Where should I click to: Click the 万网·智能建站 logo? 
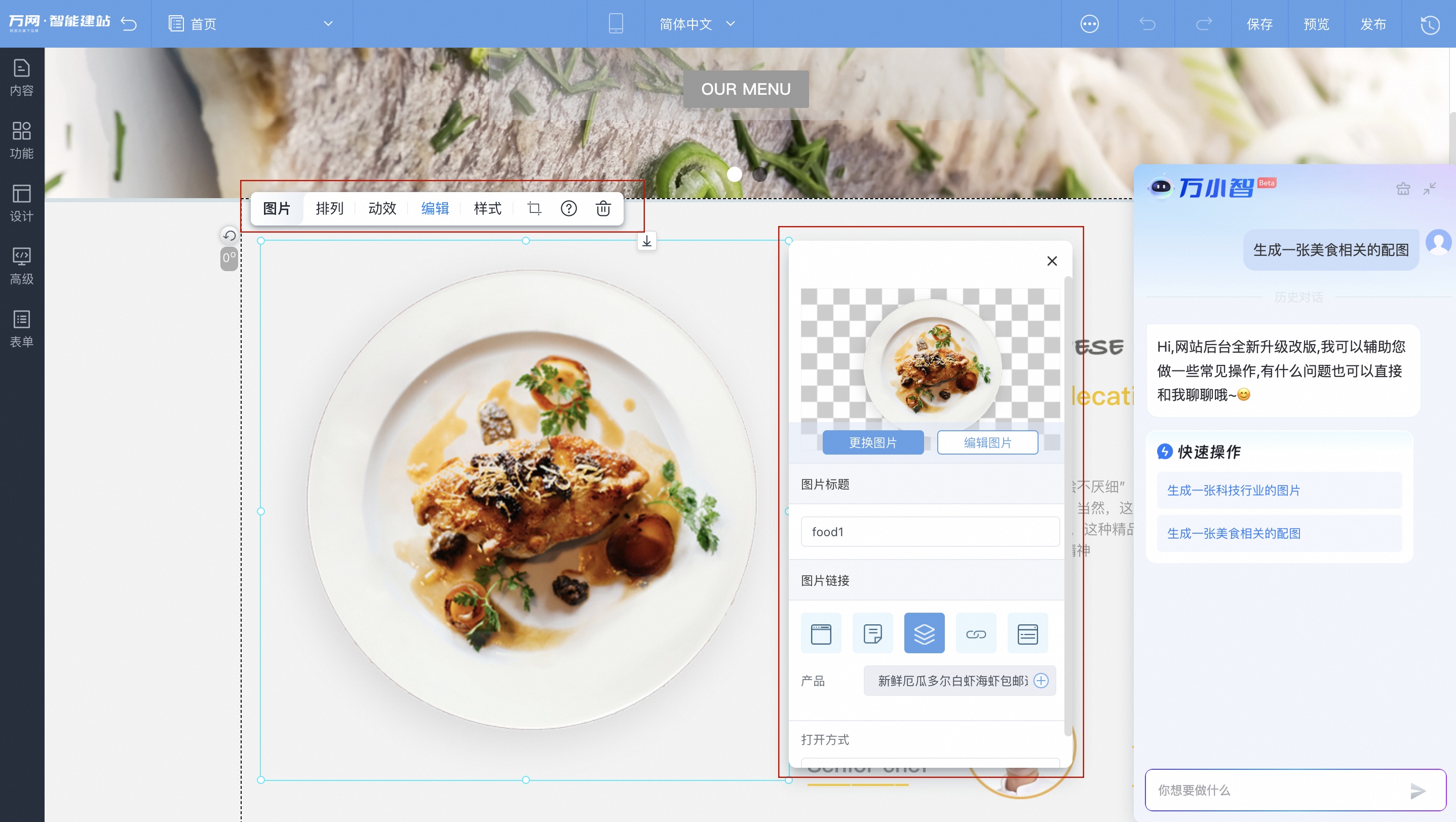click(59, 23)
